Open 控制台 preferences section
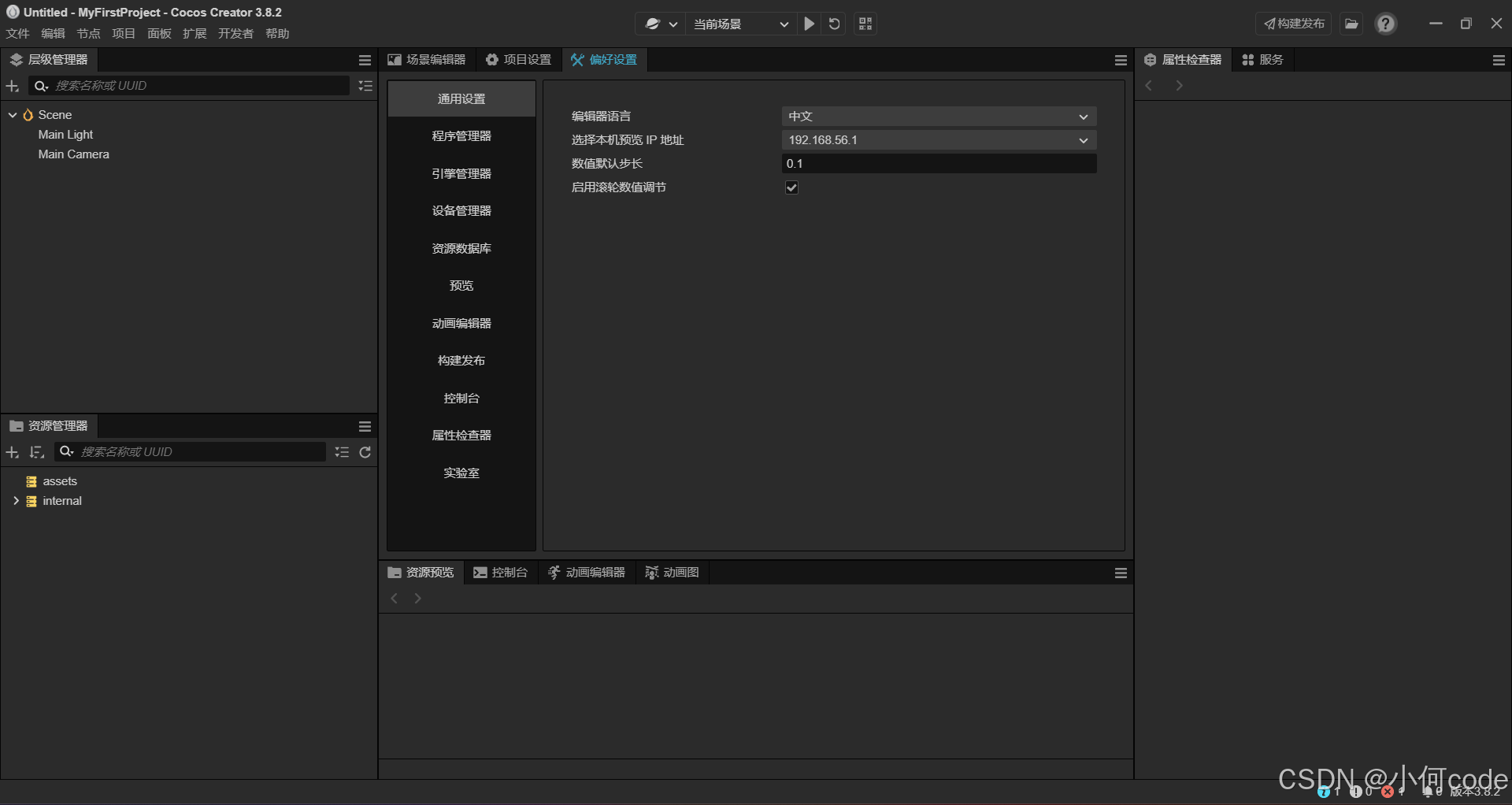Screen dimensions: 1512x805 [x=461, y=399]
